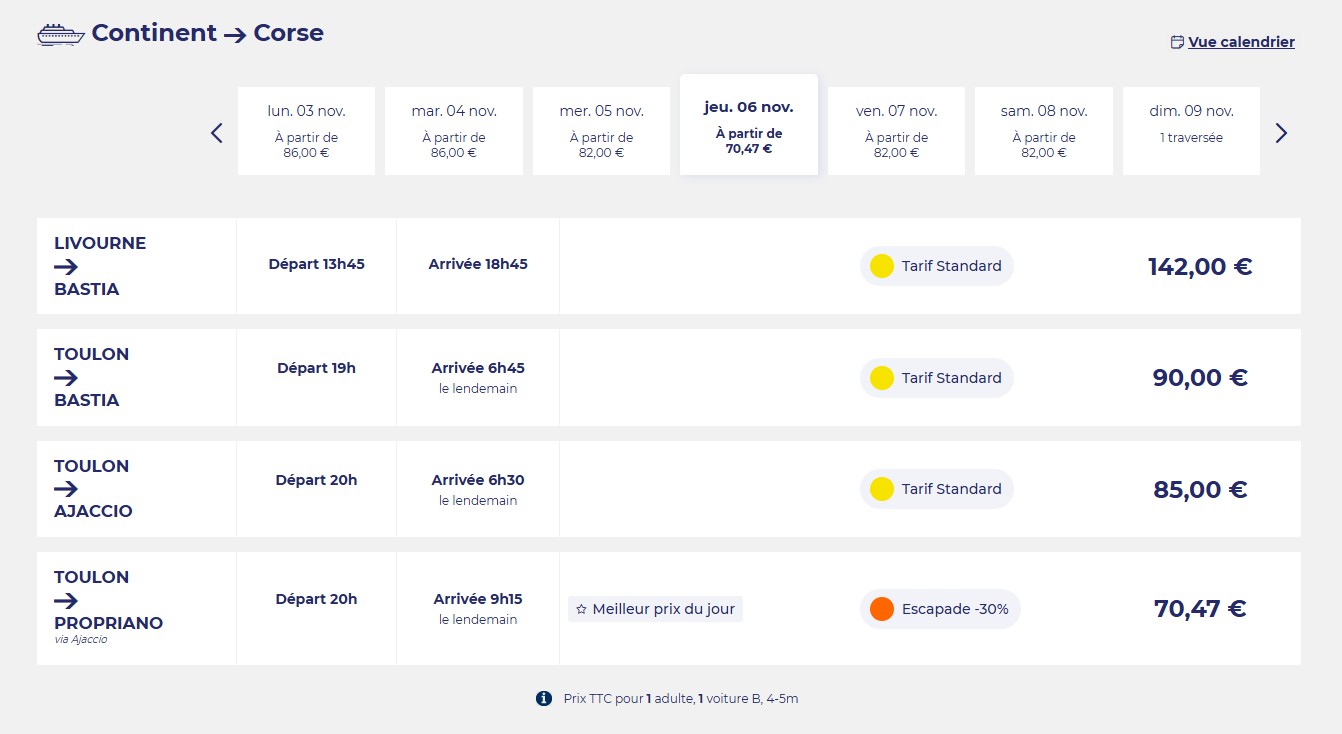Select dim. 09 nov. with 1 traversée
The height and width of the screenshot is (734, 1342).
[x=1191, y=131]
